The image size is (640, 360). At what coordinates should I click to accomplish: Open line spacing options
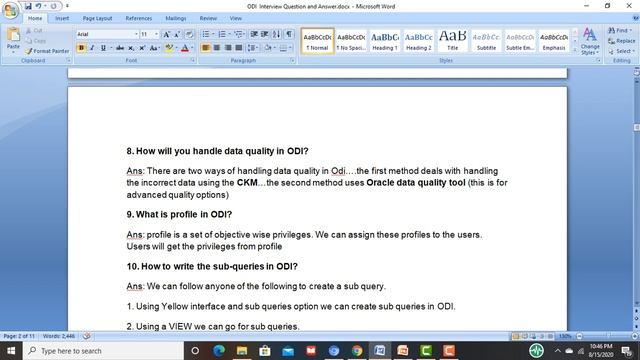(x=252, y=48)
